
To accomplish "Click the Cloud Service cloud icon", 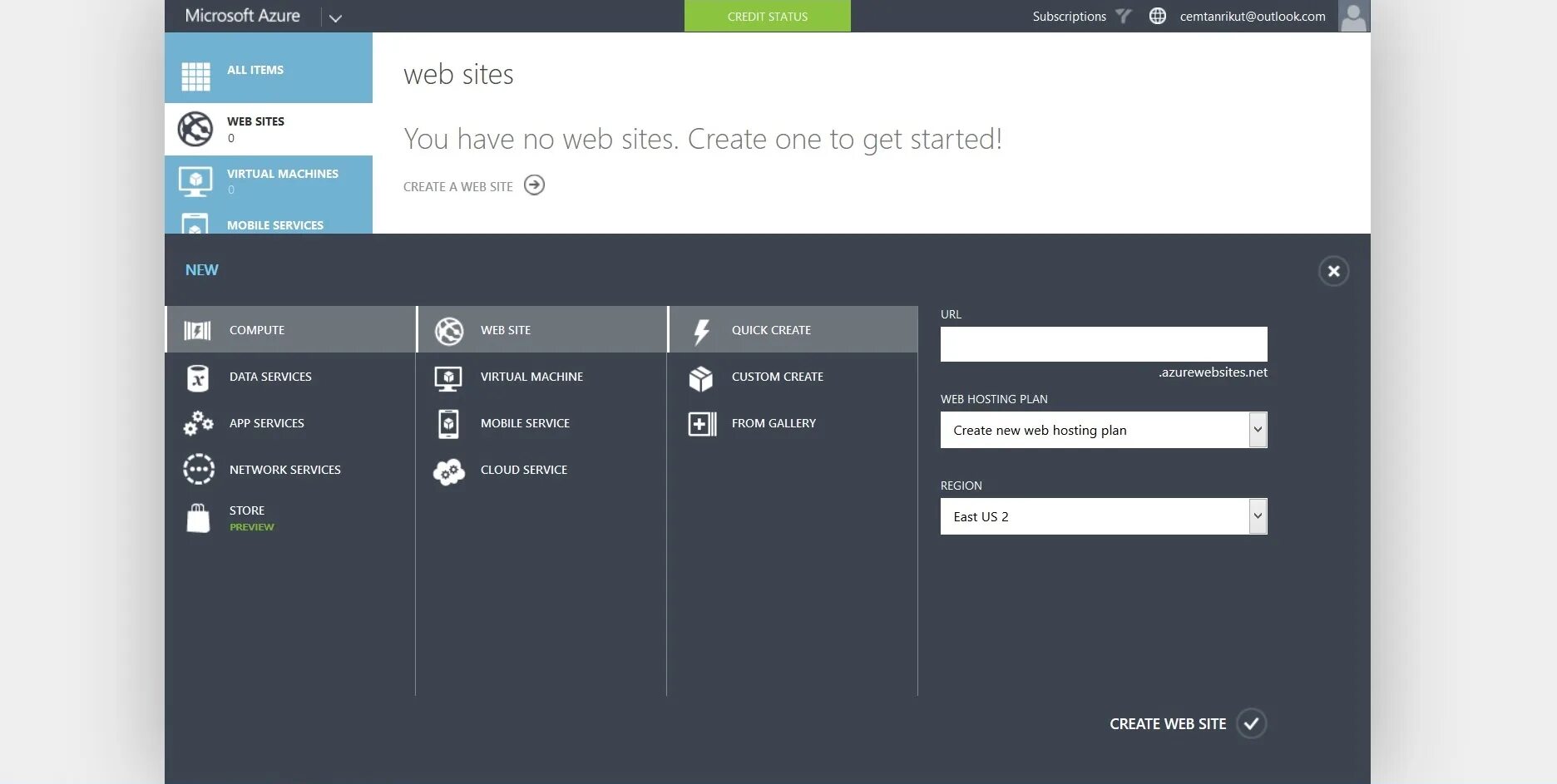I will pos(449,471).
